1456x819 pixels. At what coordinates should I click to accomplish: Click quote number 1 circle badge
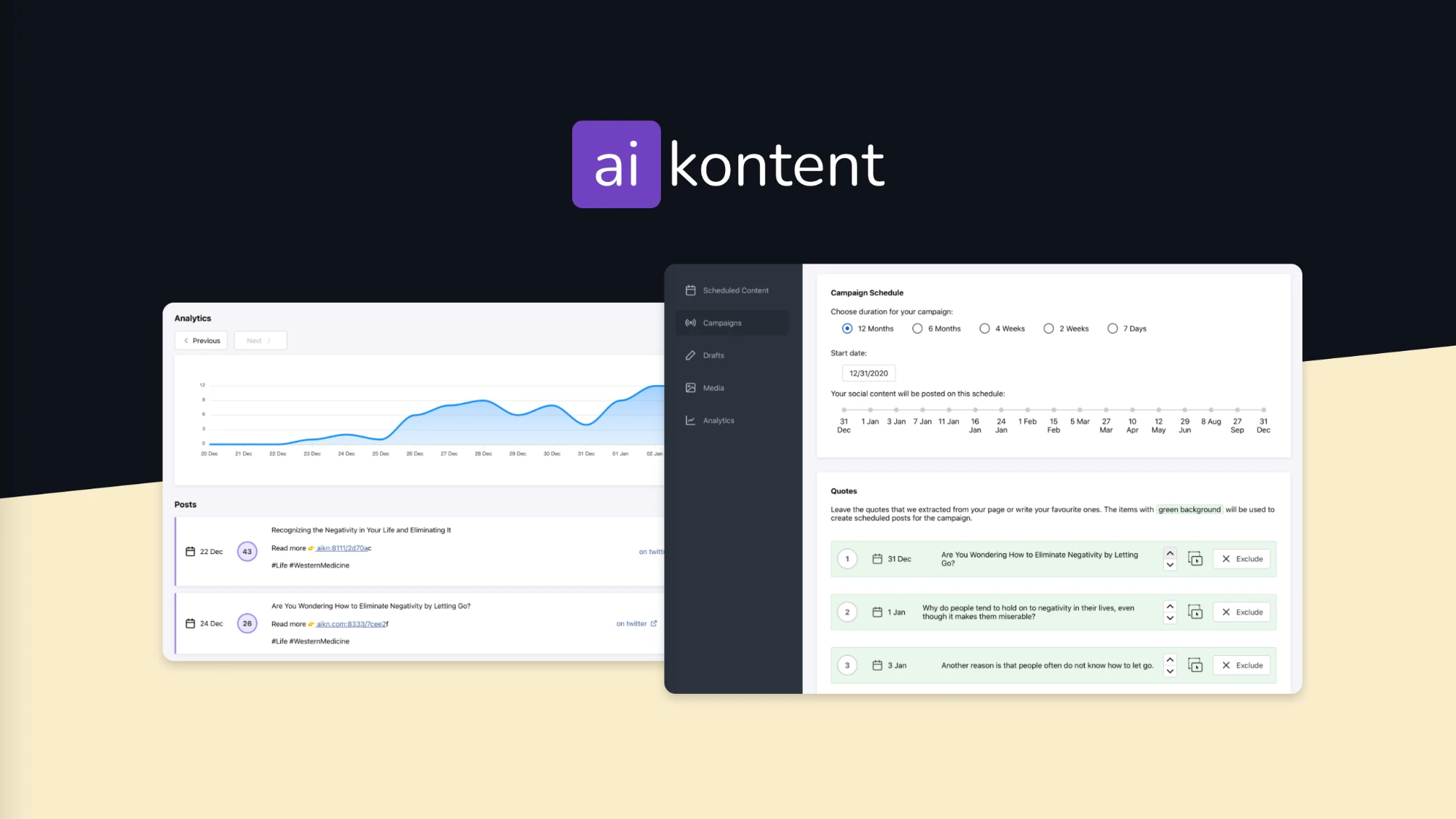pyautogui.click(x=847, y=559)
